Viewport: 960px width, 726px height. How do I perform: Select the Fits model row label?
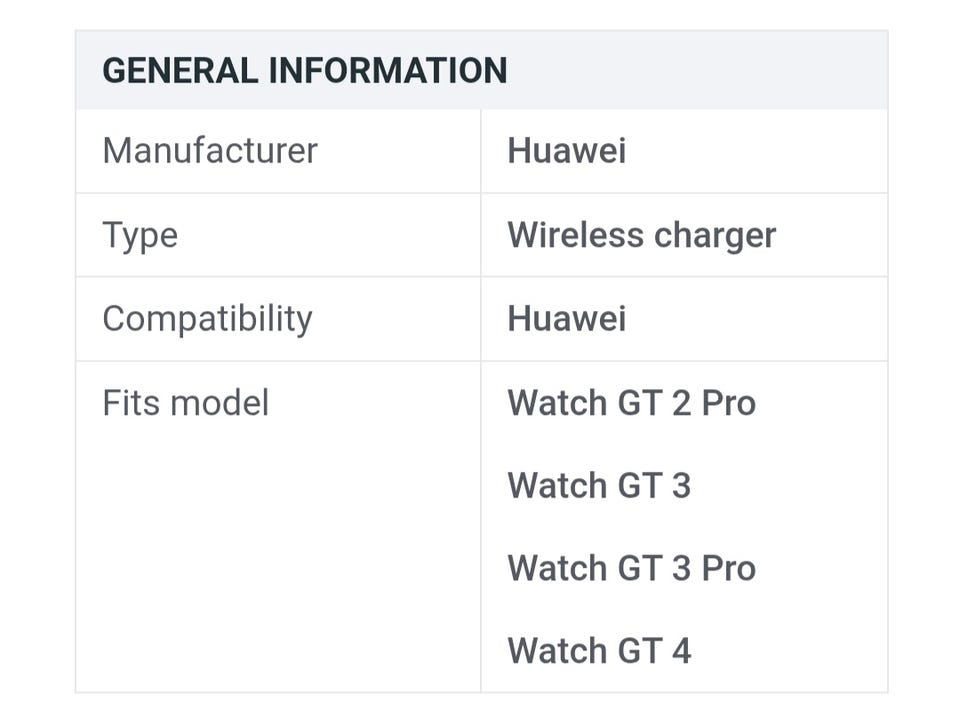185,403
